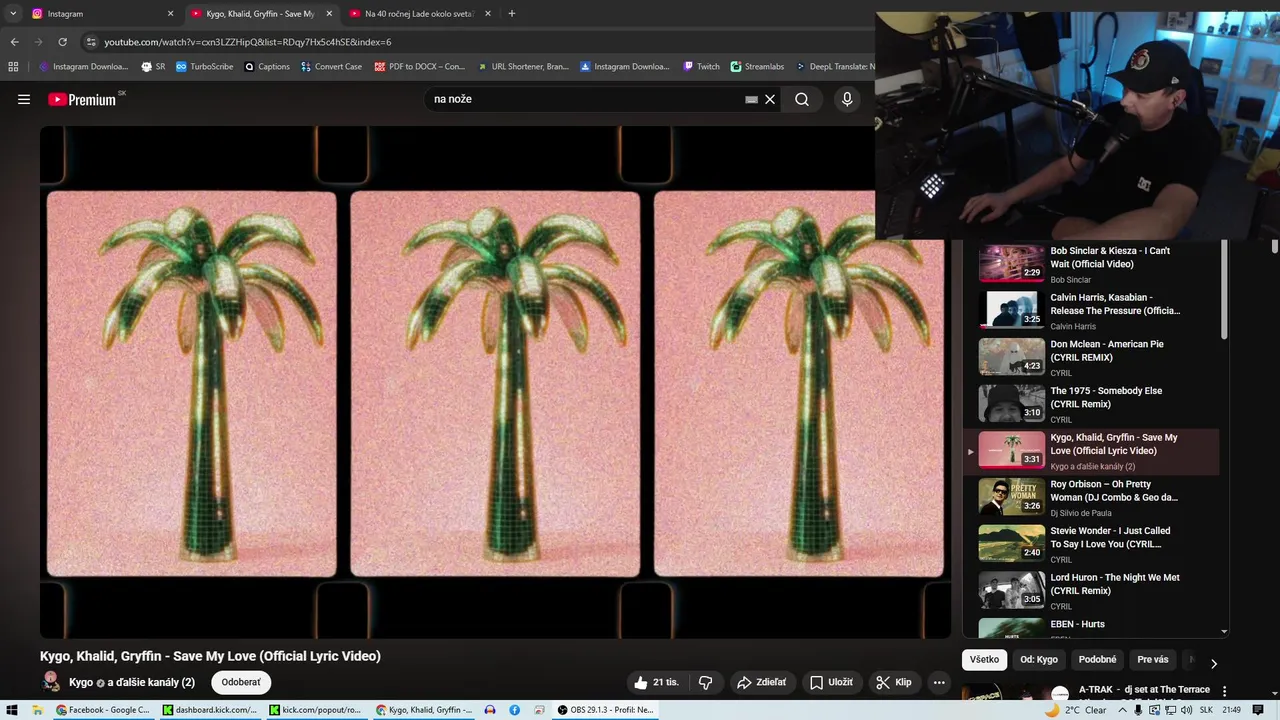This screenshot has height=720, width=1280.
Task: Open the speaker volume tray icon
Action: click(1186, 710)
